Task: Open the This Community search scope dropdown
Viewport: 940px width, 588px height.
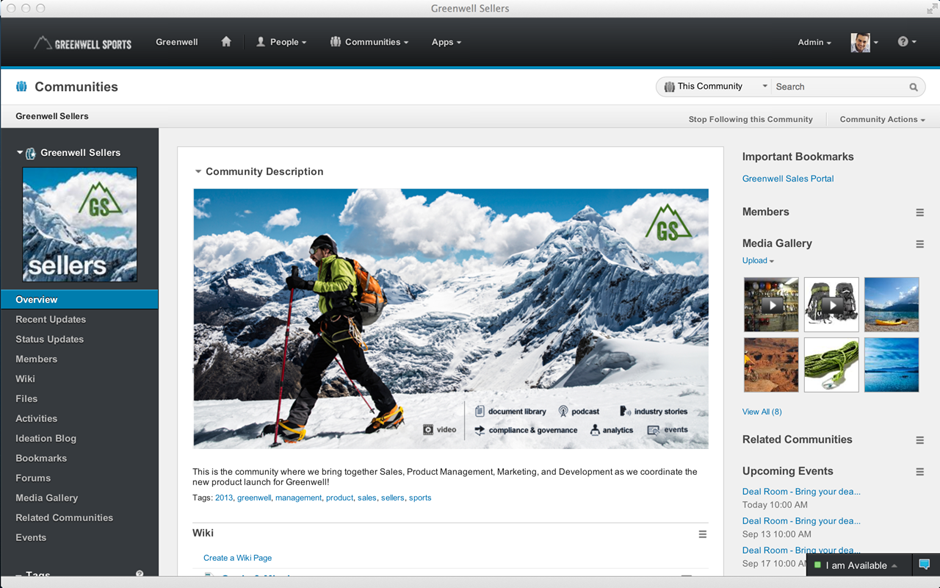Action: (x=714, y=87)
